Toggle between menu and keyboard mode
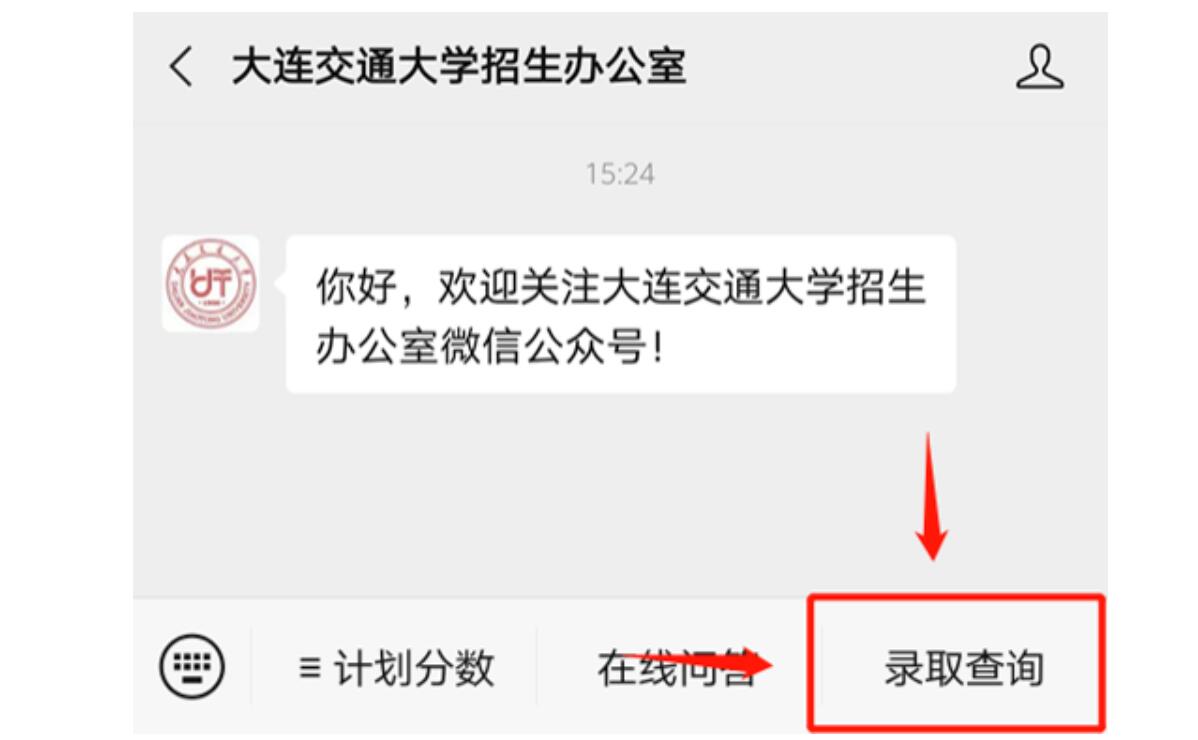The width and height of the screenshot is (1198, 740). click(x=192, y=666)
